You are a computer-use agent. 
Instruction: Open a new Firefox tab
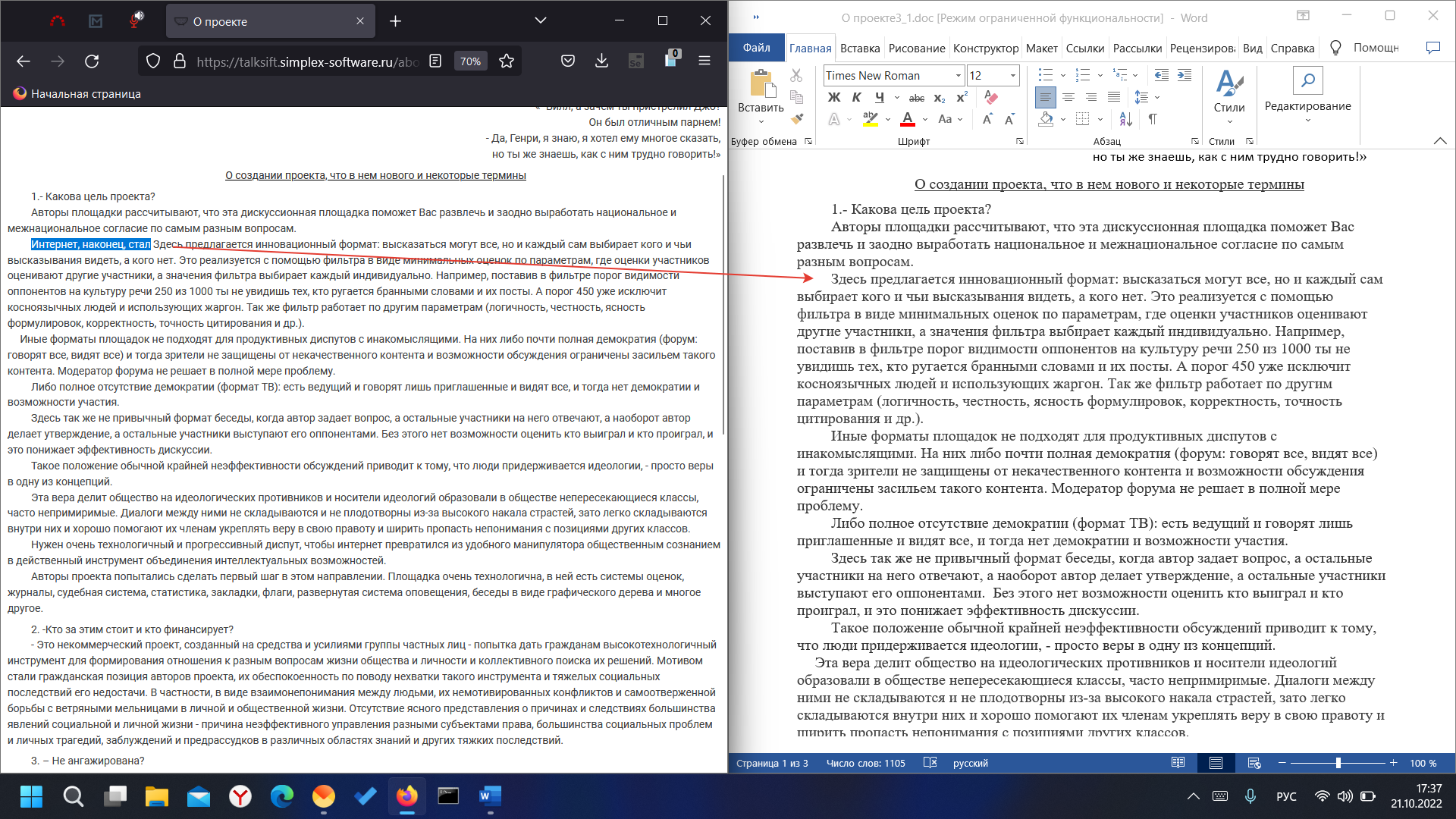click(395, 21)
